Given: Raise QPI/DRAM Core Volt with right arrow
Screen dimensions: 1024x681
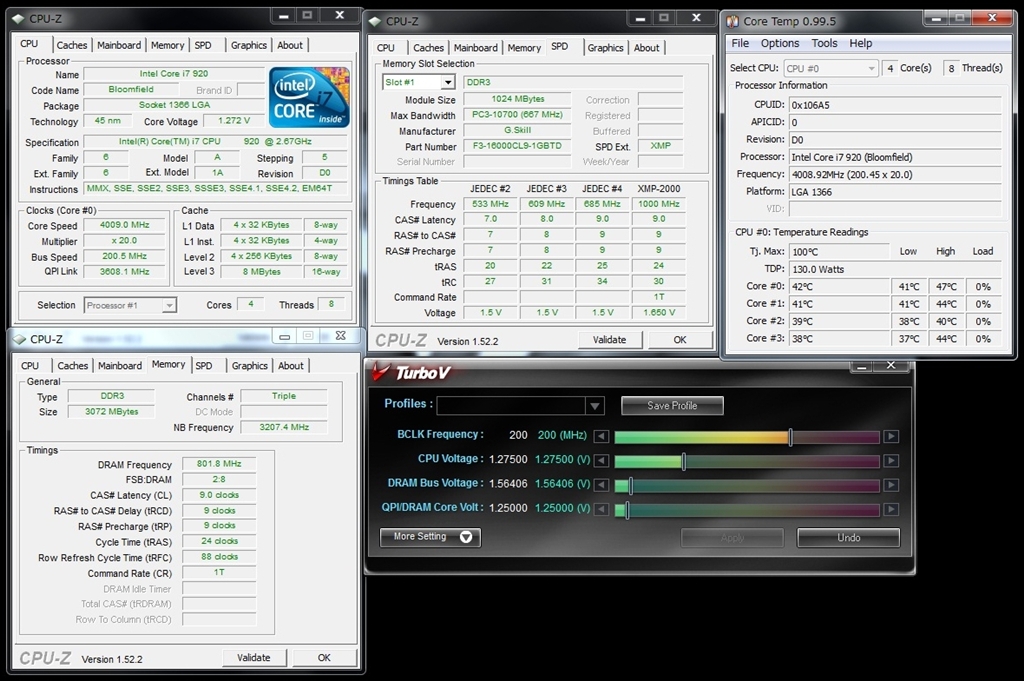Looking at the screenshot, I should (891, 510).
